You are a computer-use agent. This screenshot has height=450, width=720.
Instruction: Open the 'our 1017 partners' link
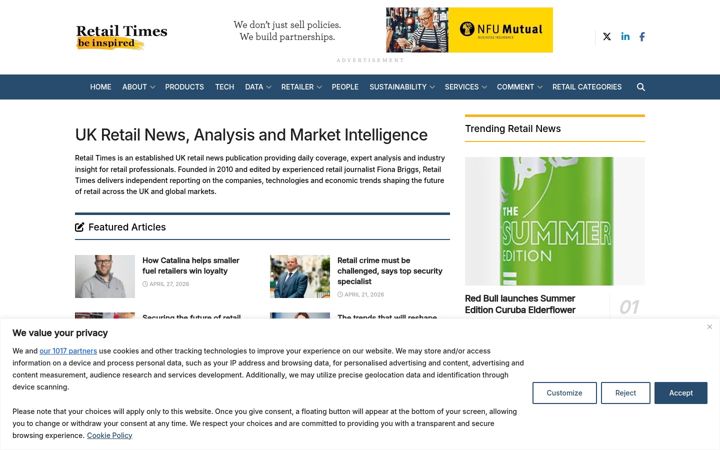click(x=68, y=351)
